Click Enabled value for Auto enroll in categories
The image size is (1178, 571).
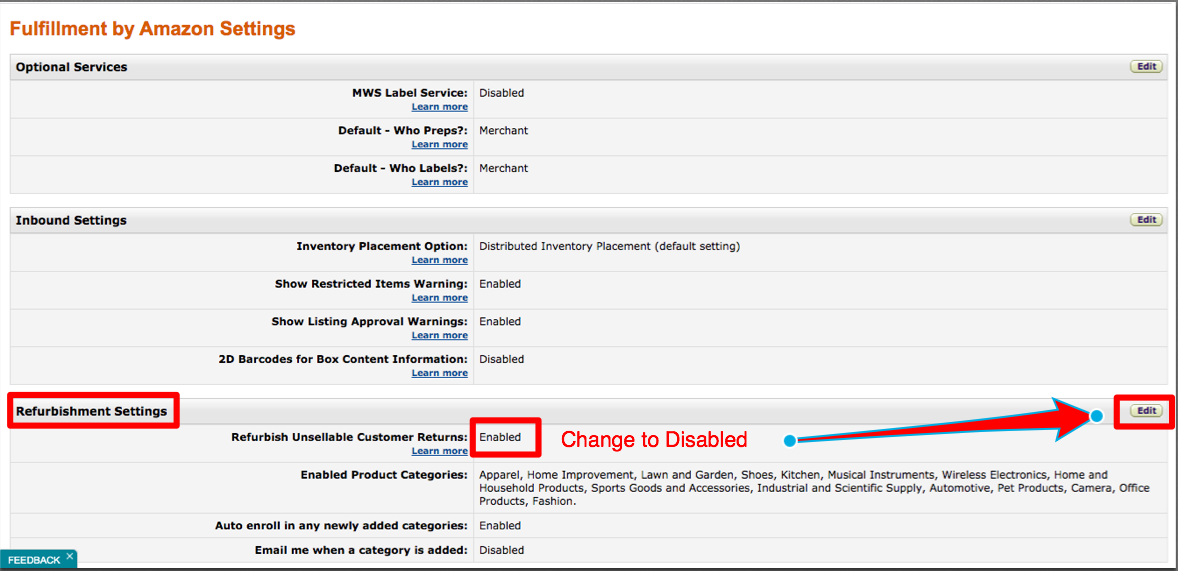point(500,525)
